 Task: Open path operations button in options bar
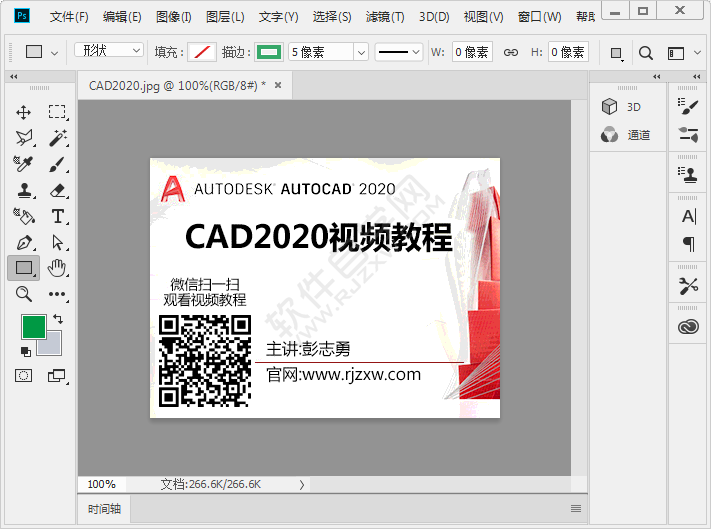click(616, 53)
